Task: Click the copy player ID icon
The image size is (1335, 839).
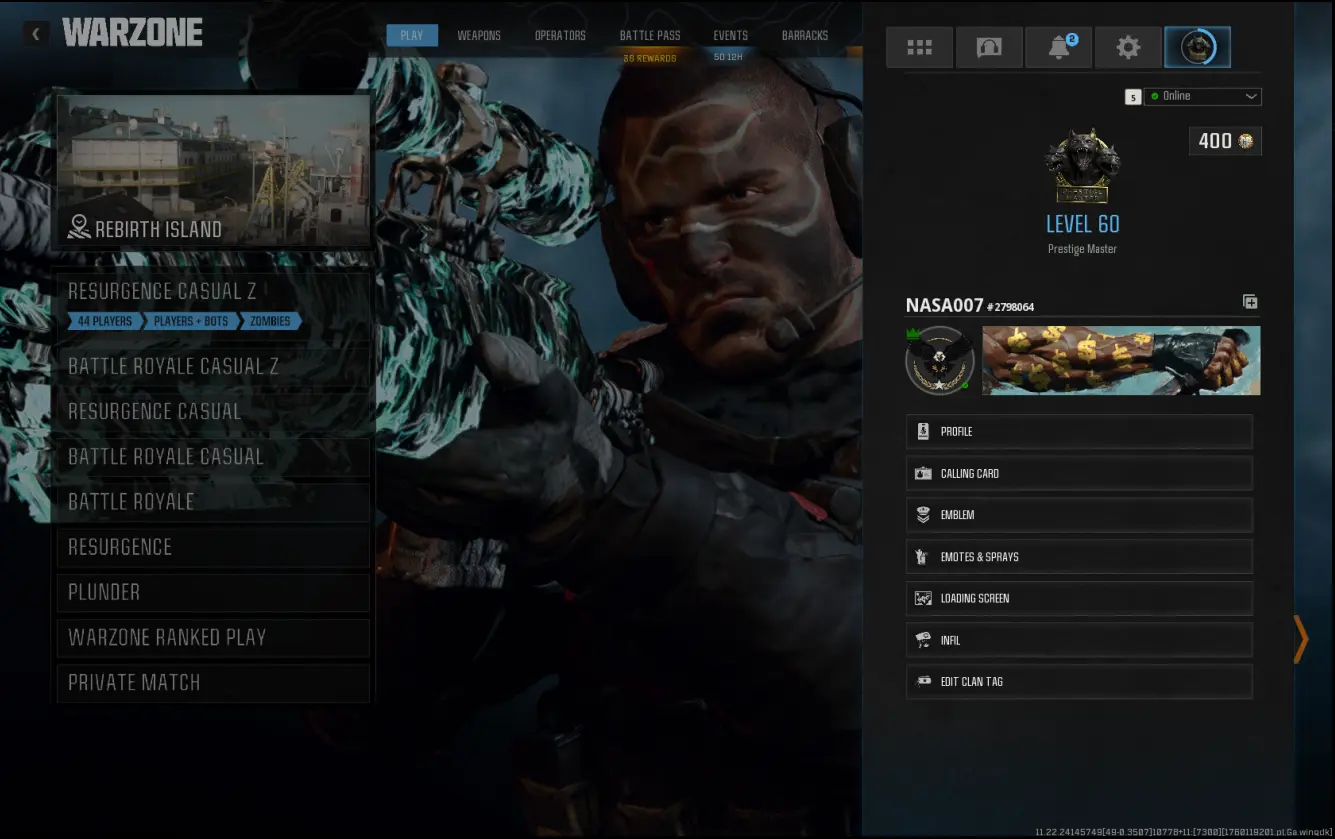Action: [x=1250, y=302]
